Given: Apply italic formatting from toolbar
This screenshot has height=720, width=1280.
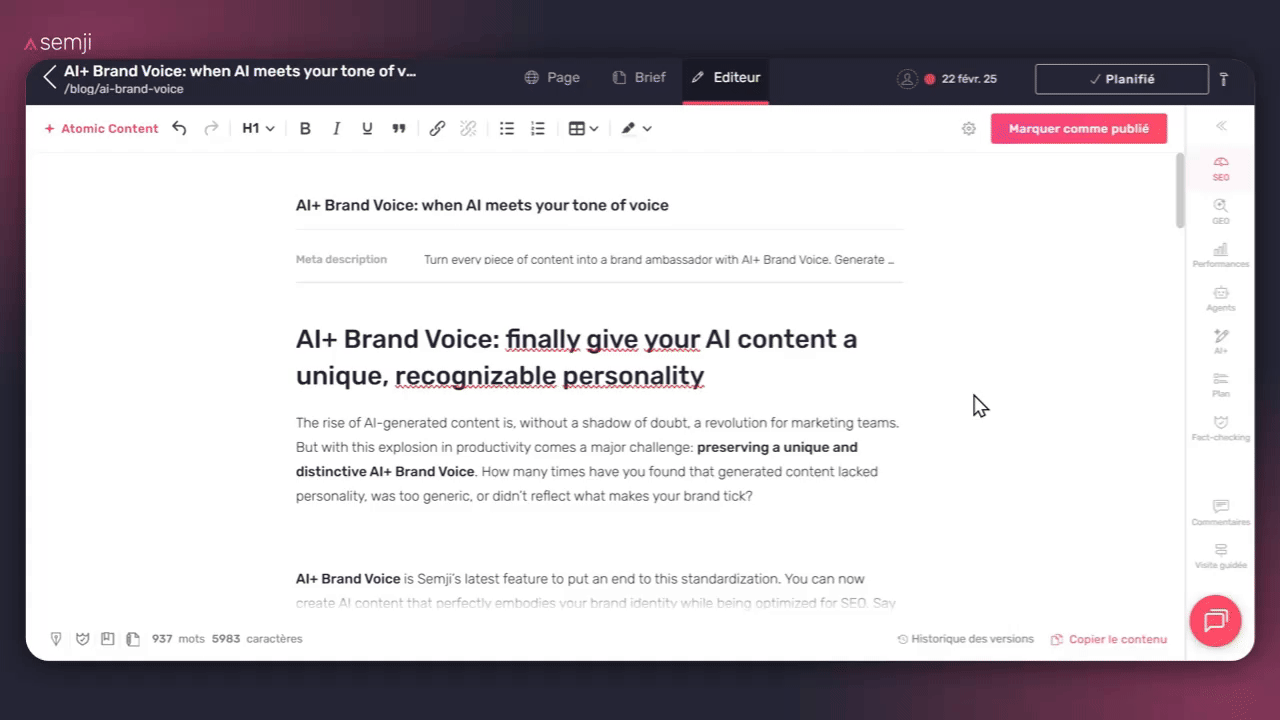Looking at the screenshot, I should [x=337, y=129].
